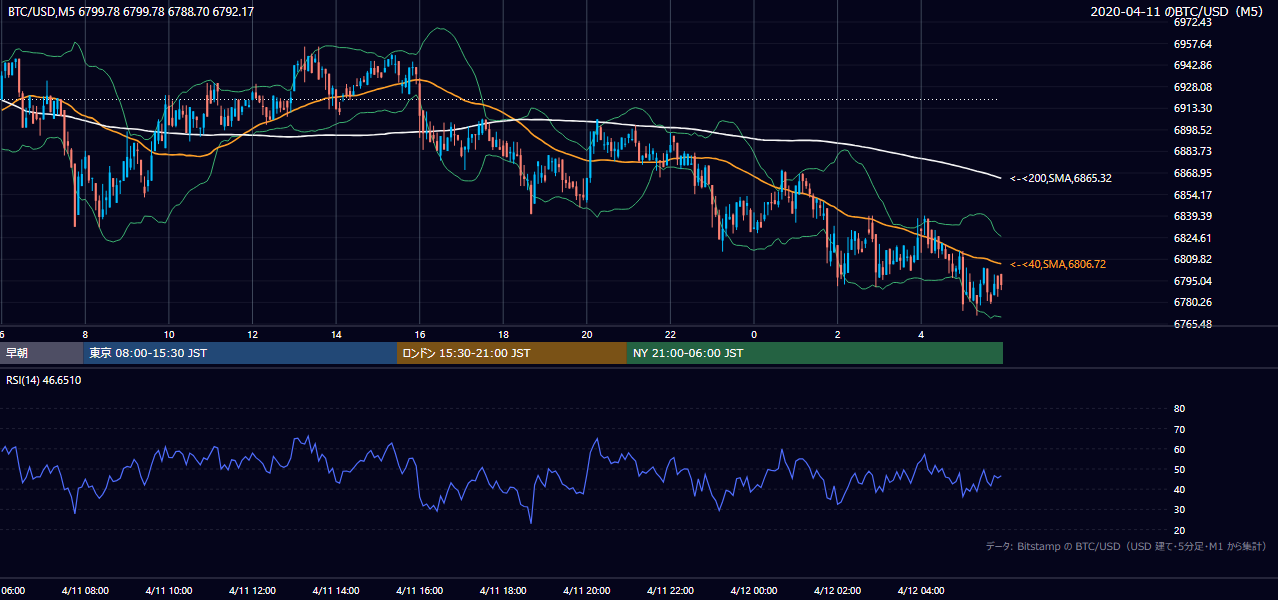Click the 4/12 02:00 date label

coord(837,590)
